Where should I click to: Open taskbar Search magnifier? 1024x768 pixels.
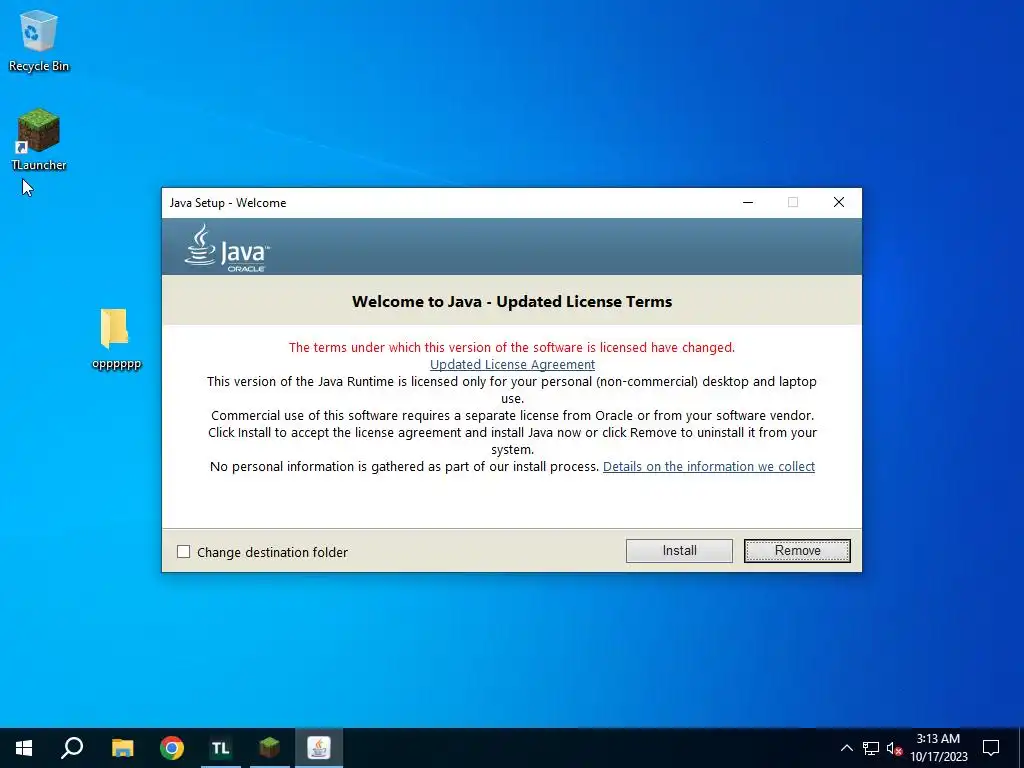coord(72,748)
